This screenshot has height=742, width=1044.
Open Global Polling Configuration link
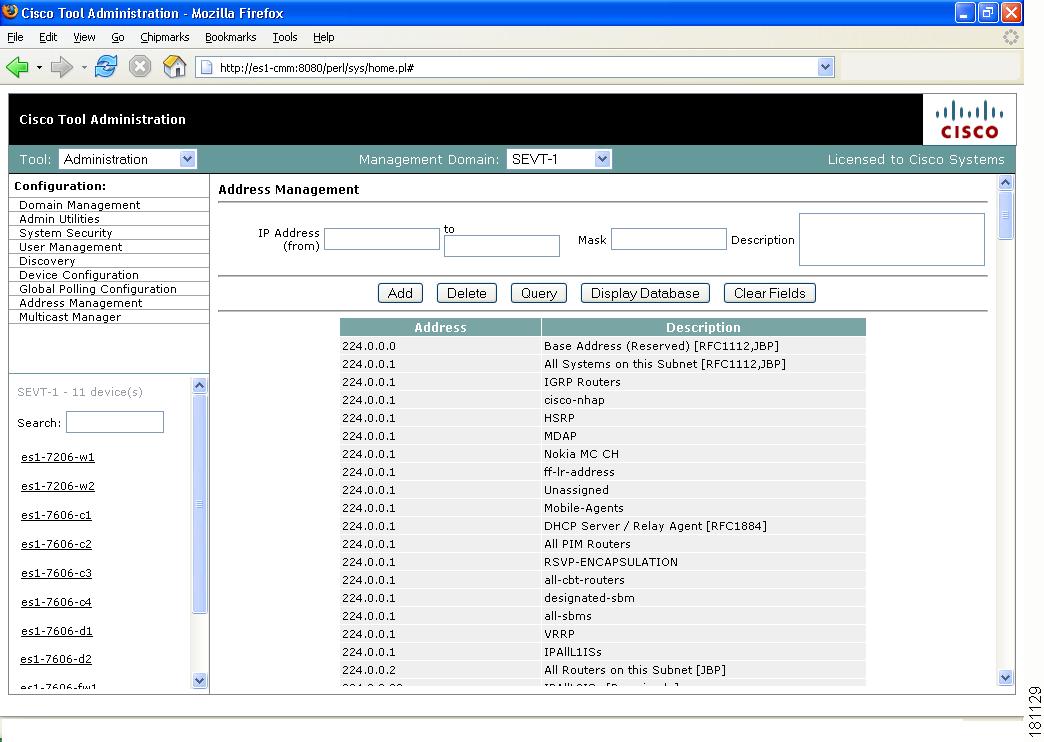point(98,289)
